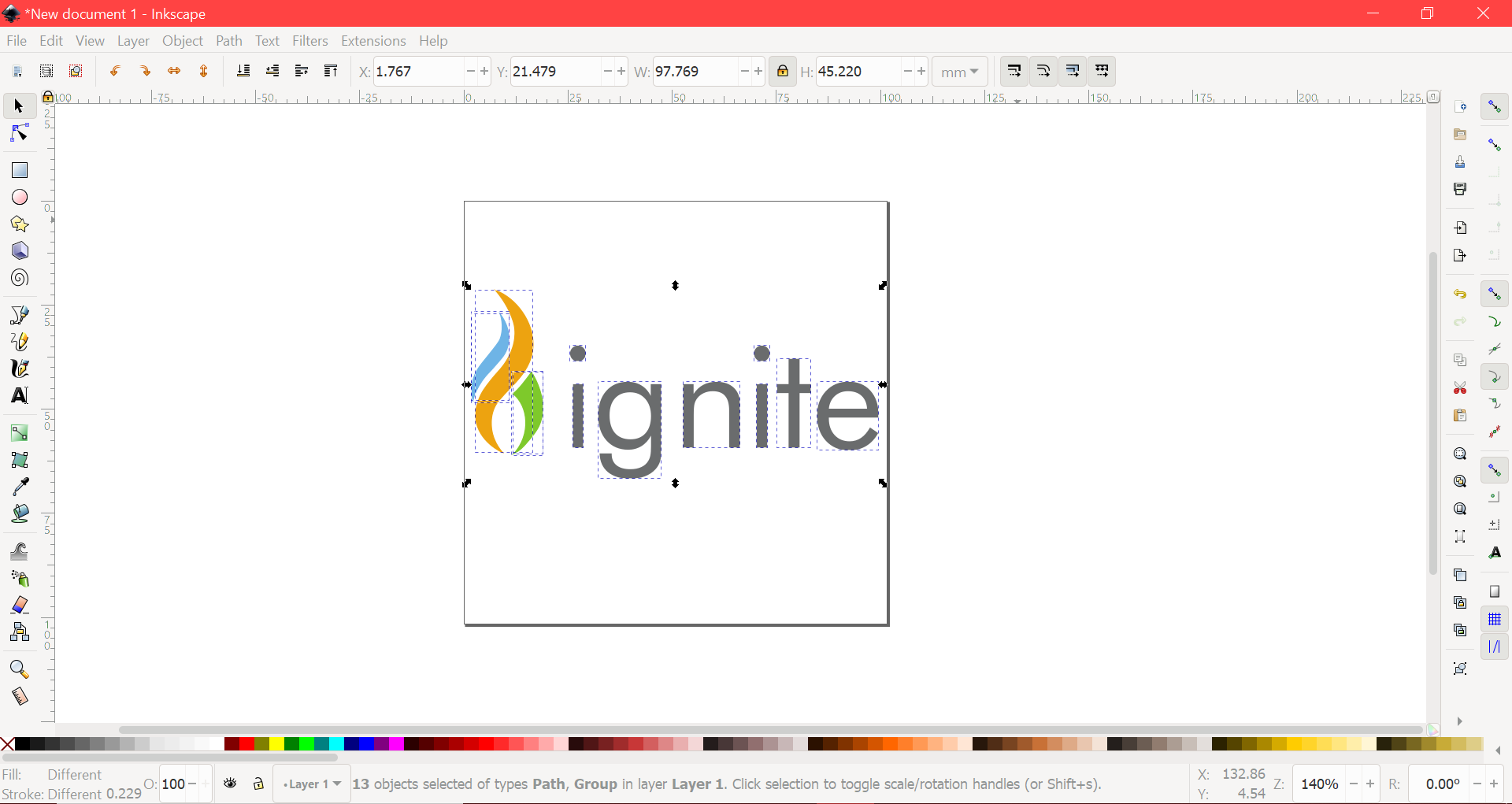The height and width of the screenshot is (804, 1512).
Task: Select the Calligraphy tool
Action: tap(20, 369)
